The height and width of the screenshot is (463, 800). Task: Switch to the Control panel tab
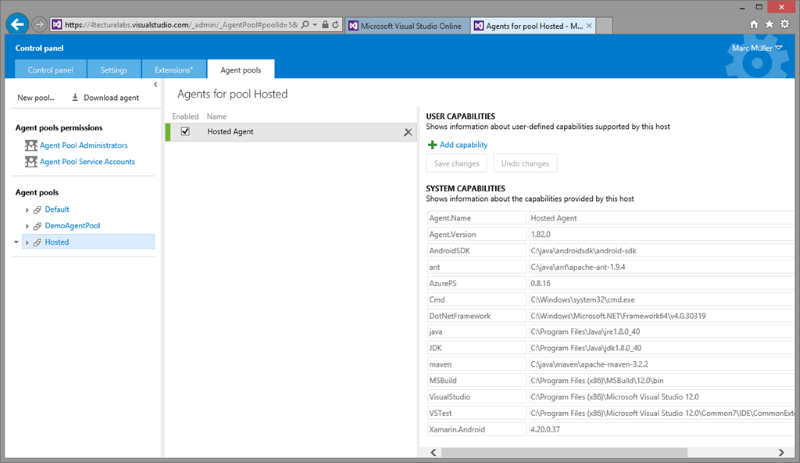tap(51, 69)
